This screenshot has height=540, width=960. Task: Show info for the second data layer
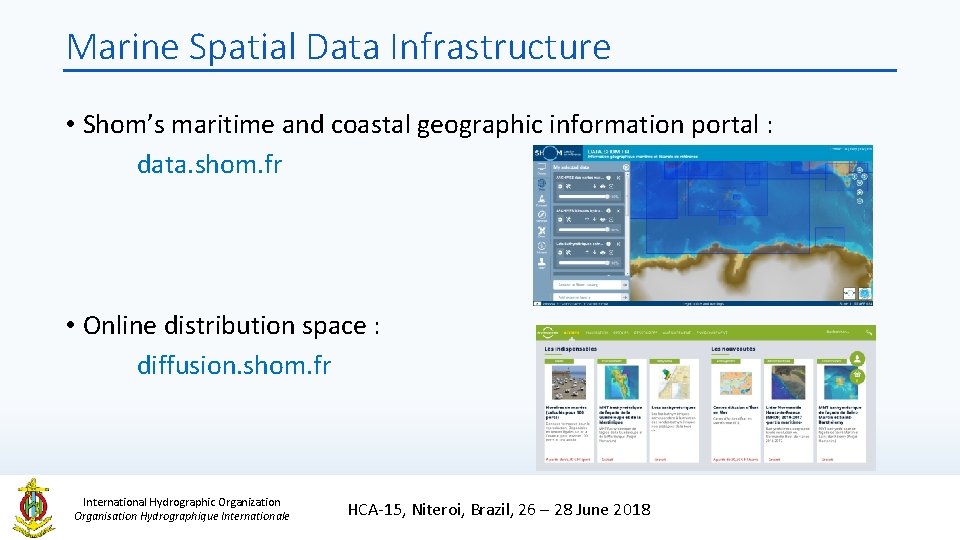pos(609,211)
